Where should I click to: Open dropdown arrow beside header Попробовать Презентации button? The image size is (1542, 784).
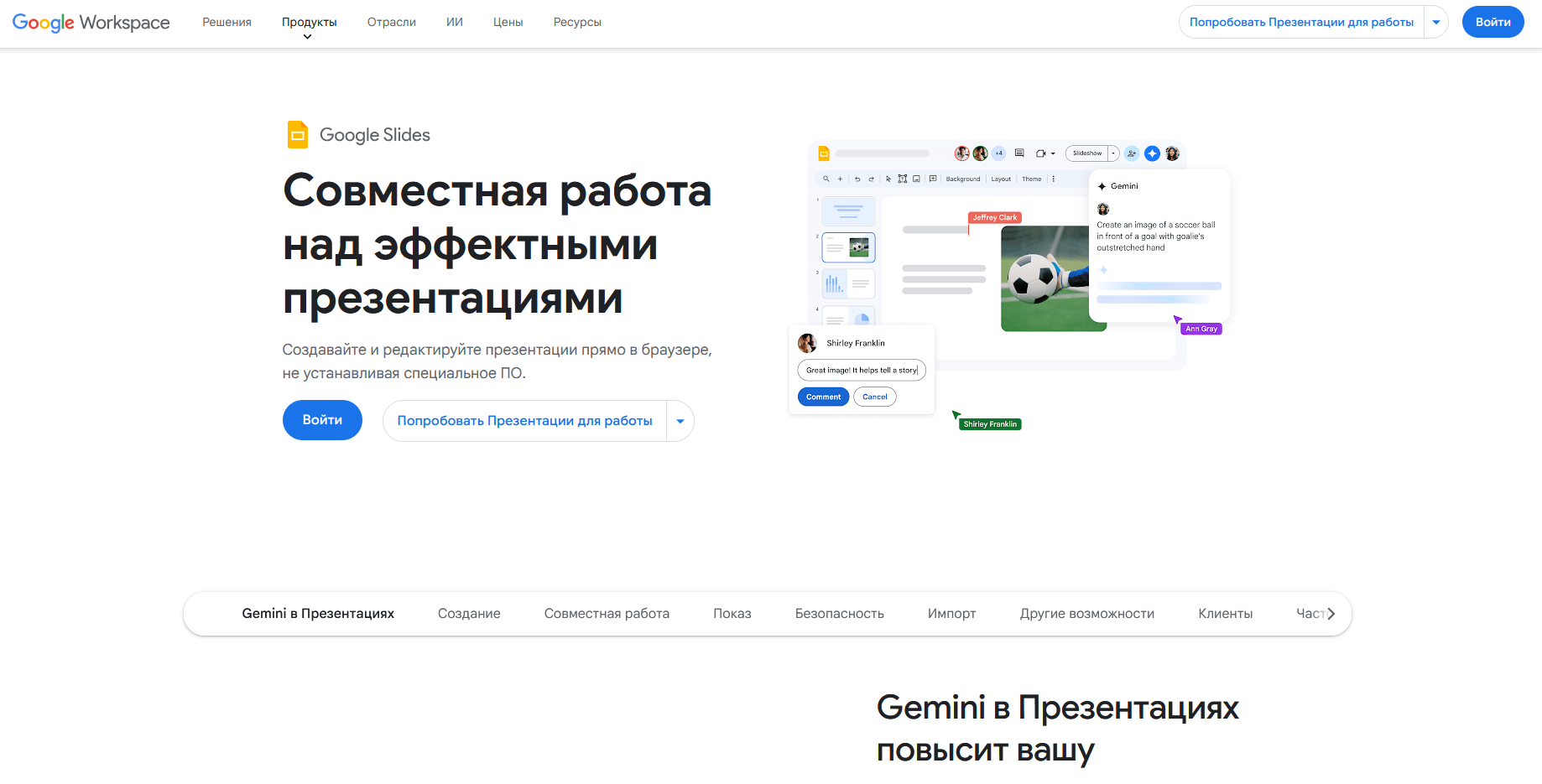click(x=1436, y=22)
